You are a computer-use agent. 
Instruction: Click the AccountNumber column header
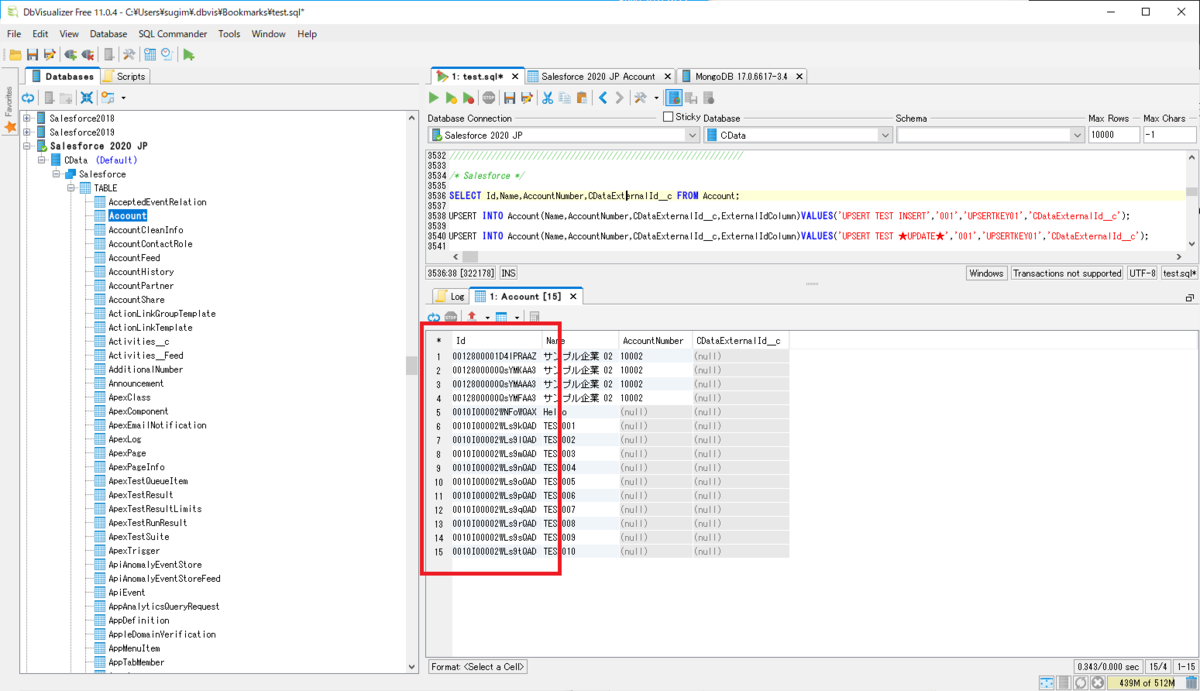tap(655, 341)
